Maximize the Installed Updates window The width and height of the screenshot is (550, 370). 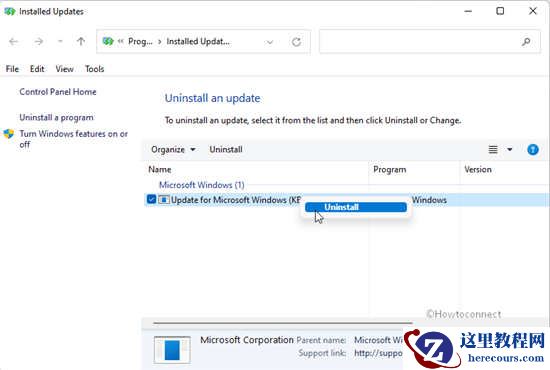click(500, 11)
